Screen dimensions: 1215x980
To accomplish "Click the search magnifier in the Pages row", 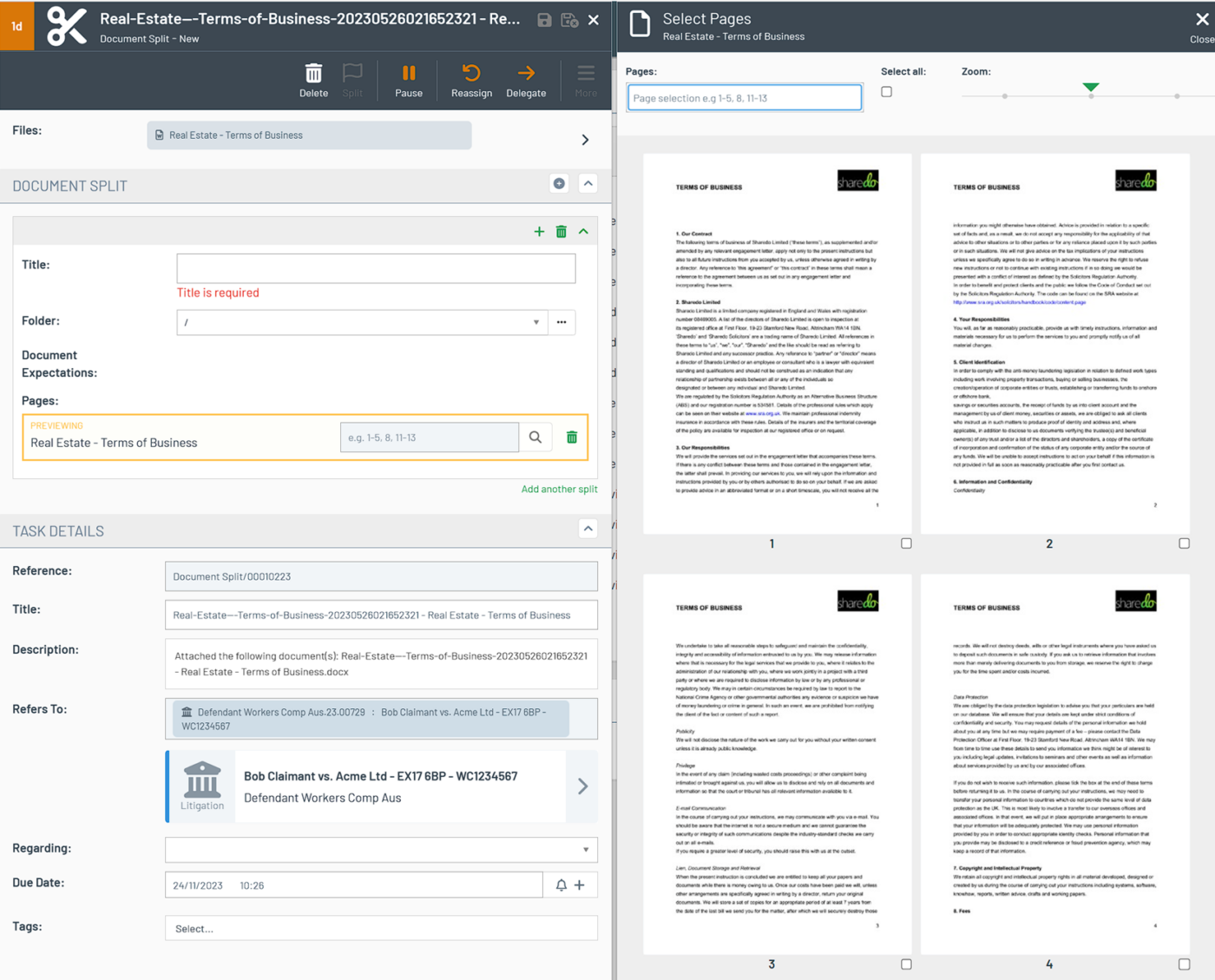I will [535, 437].
